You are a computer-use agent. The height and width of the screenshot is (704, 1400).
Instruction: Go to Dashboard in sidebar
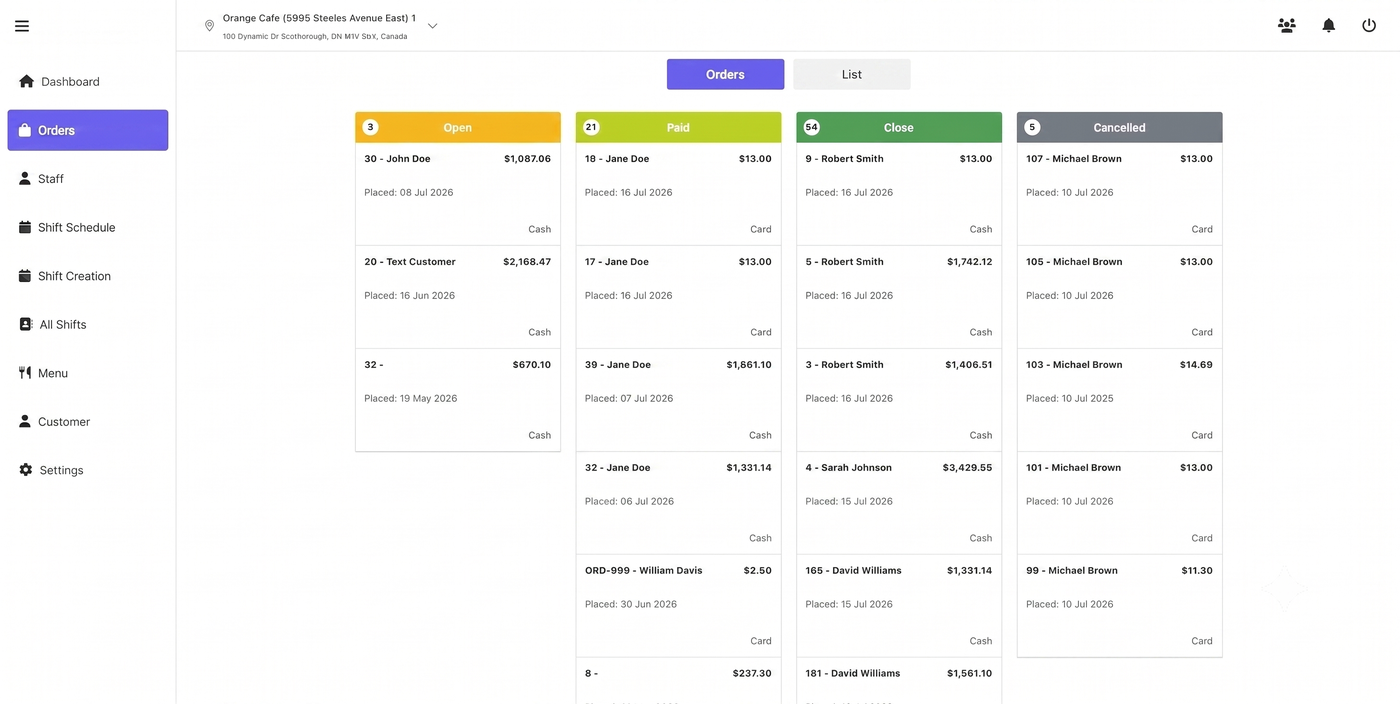tap(88, 82)
